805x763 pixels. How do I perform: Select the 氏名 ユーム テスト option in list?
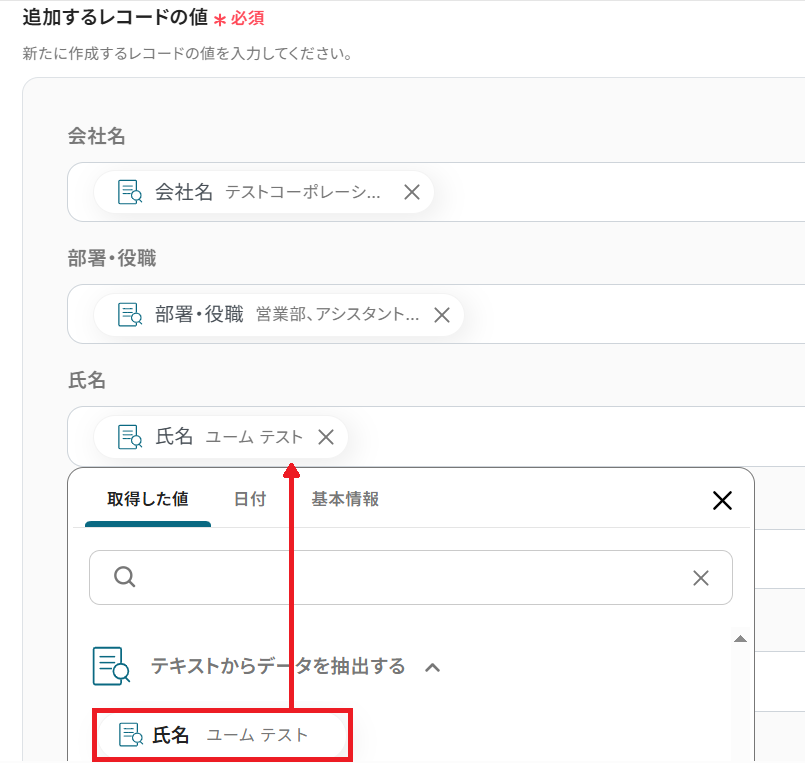222,735
